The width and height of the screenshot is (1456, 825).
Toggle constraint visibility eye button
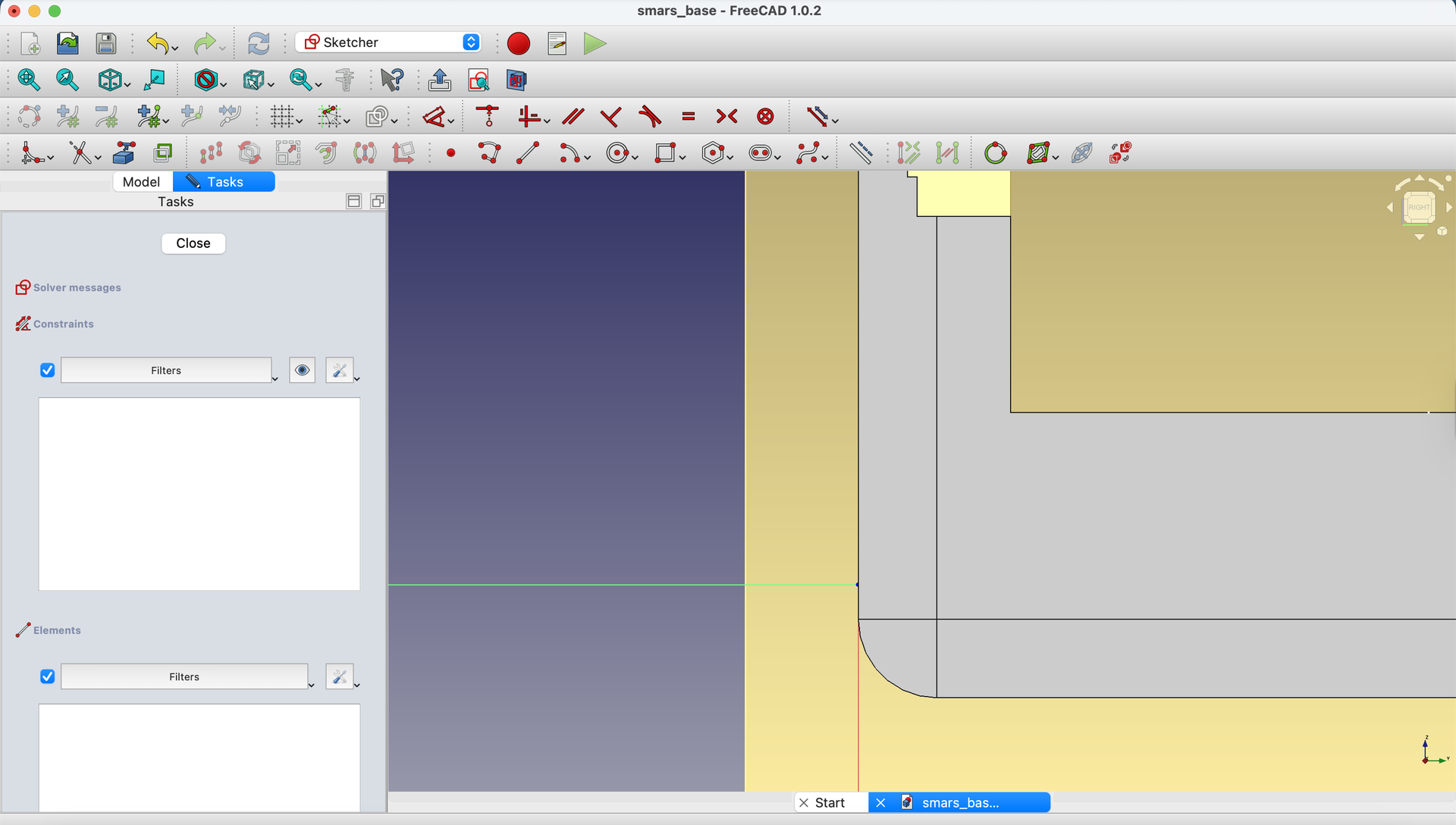pyautogui.click(x=302, y=370)
